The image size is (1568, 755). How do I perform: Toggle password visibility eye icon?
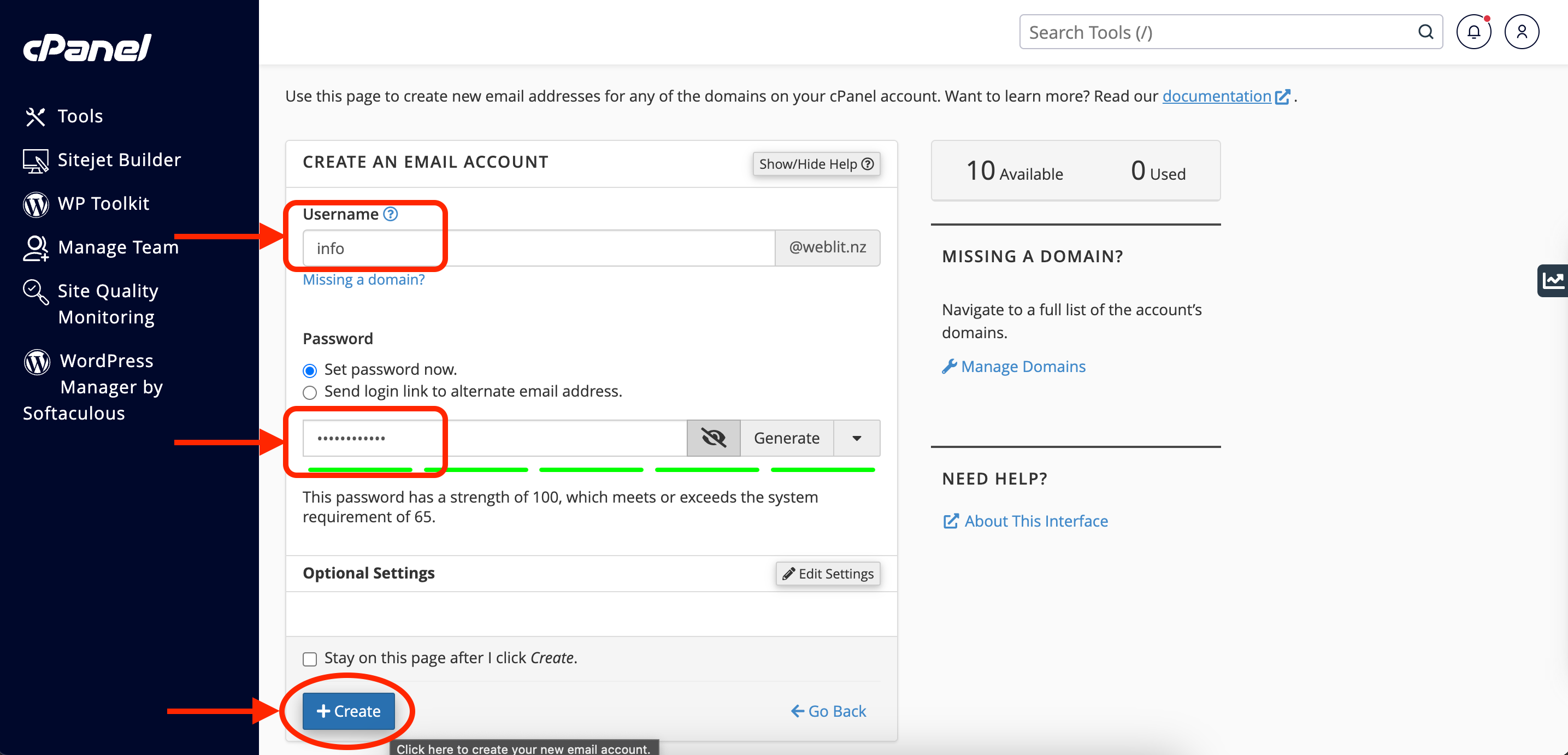[714, 438]
